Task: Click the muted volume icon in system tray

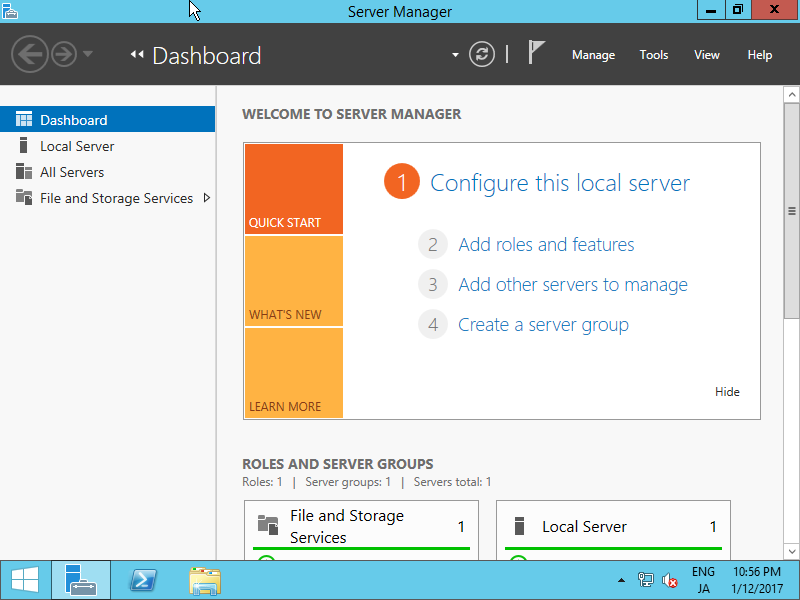Action: (669, 580)
